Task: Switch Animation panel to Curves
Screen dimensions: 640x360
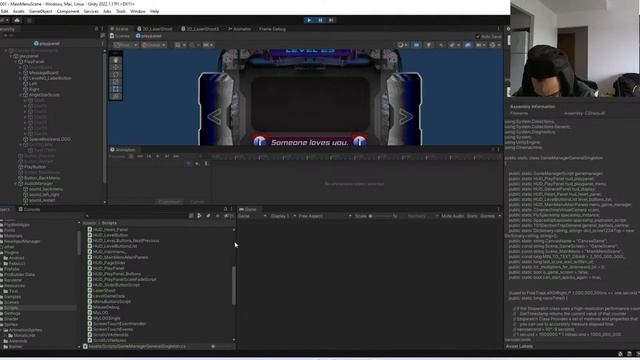Action: click(197, 202)
